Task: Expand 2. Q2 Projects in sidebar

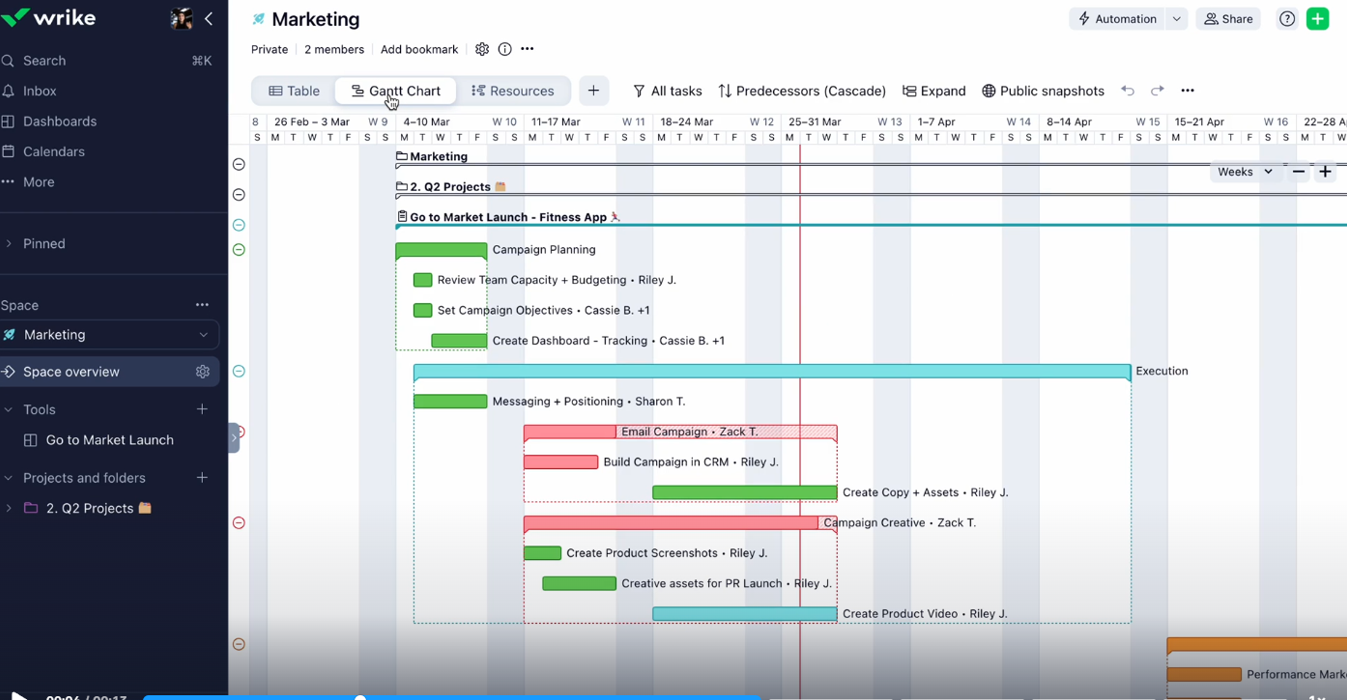Action: click(x=9, y=508)
